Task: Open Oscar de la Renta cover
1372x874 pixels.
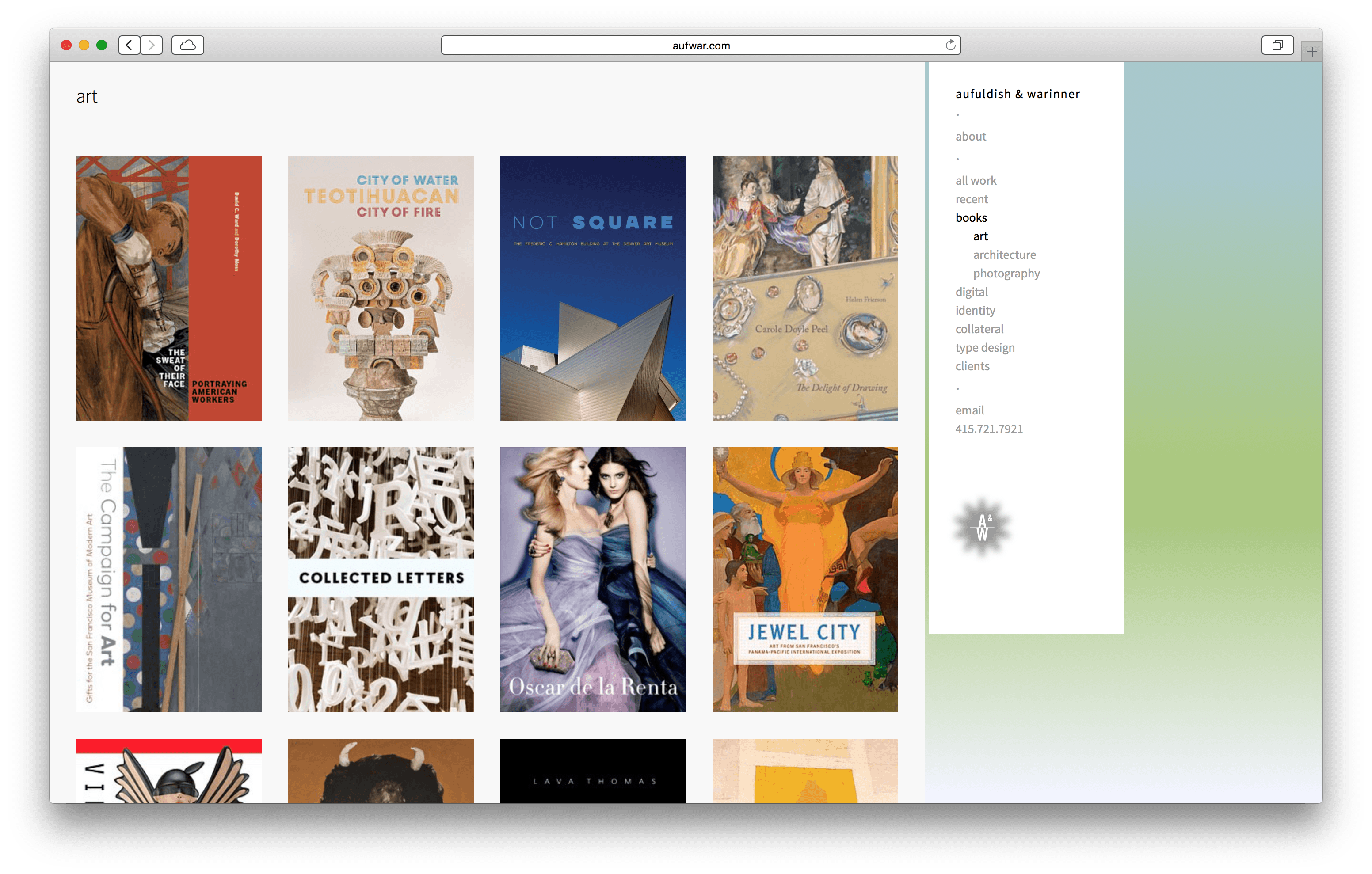Action: point(593,579)
